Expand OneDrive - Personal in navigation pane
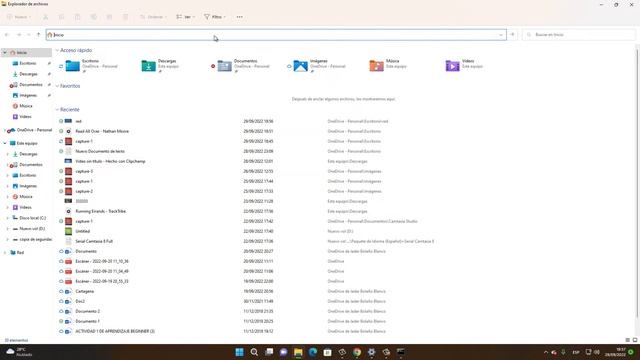 pos(5,130)
